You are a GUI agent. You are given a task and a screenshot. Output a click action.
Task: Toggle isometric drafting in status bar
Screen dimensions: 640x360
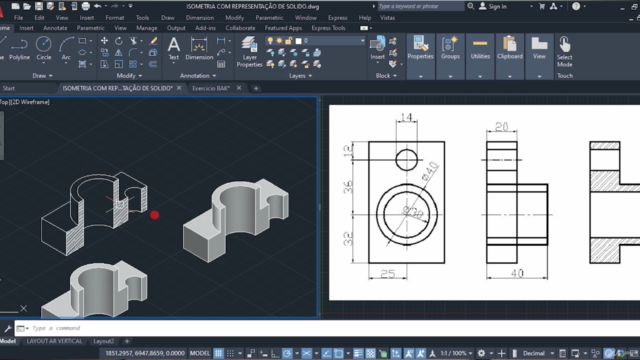307,353
